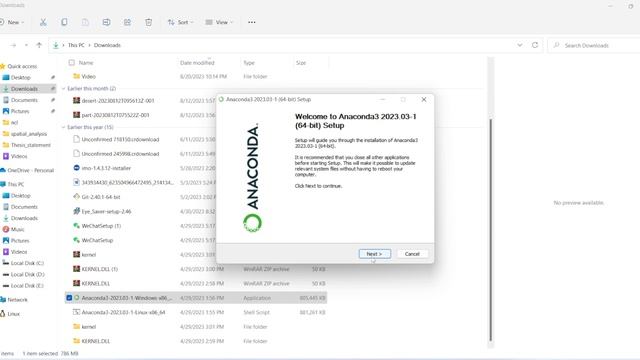Collapse the Earlier this month group
The width and height of the screenshot is (640, 360).
63,89
